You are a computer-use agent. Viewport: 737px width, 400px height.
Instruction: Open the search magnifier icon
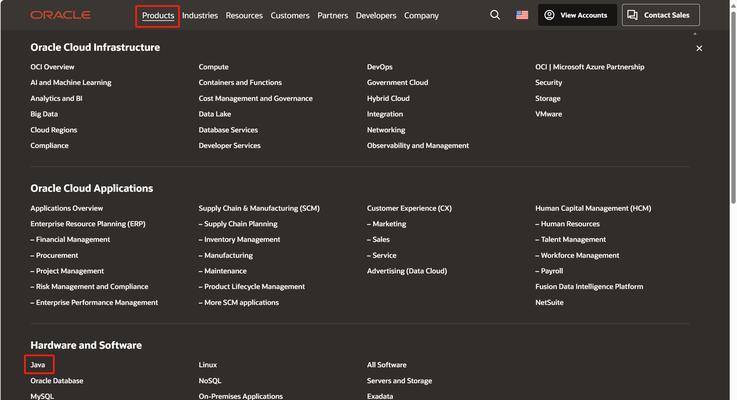point(495,15)
